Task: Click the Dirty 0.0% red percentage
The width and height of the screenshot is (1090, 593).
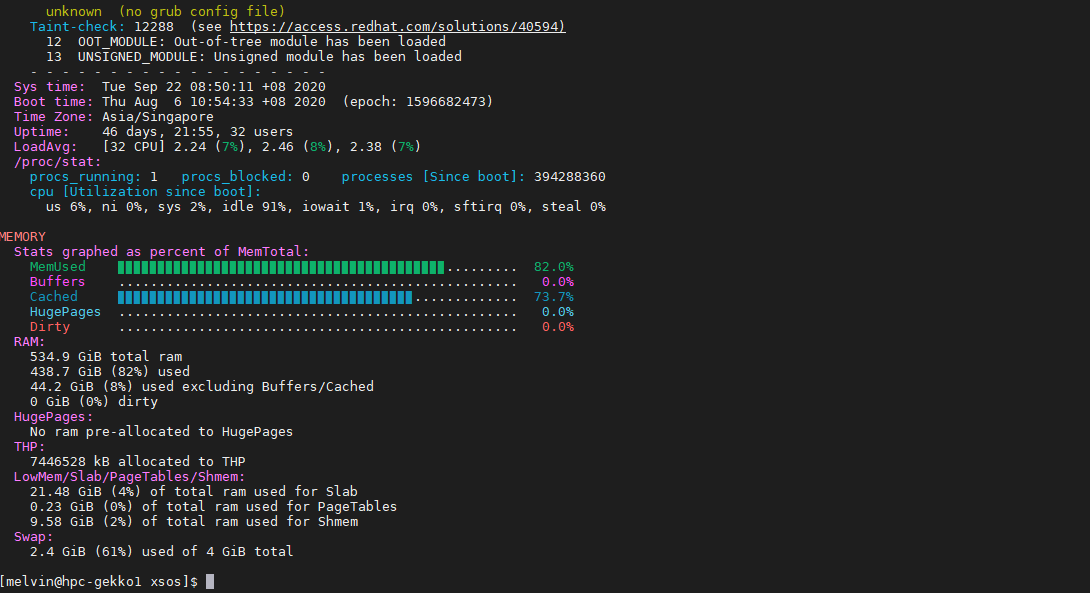Action: 557,327
